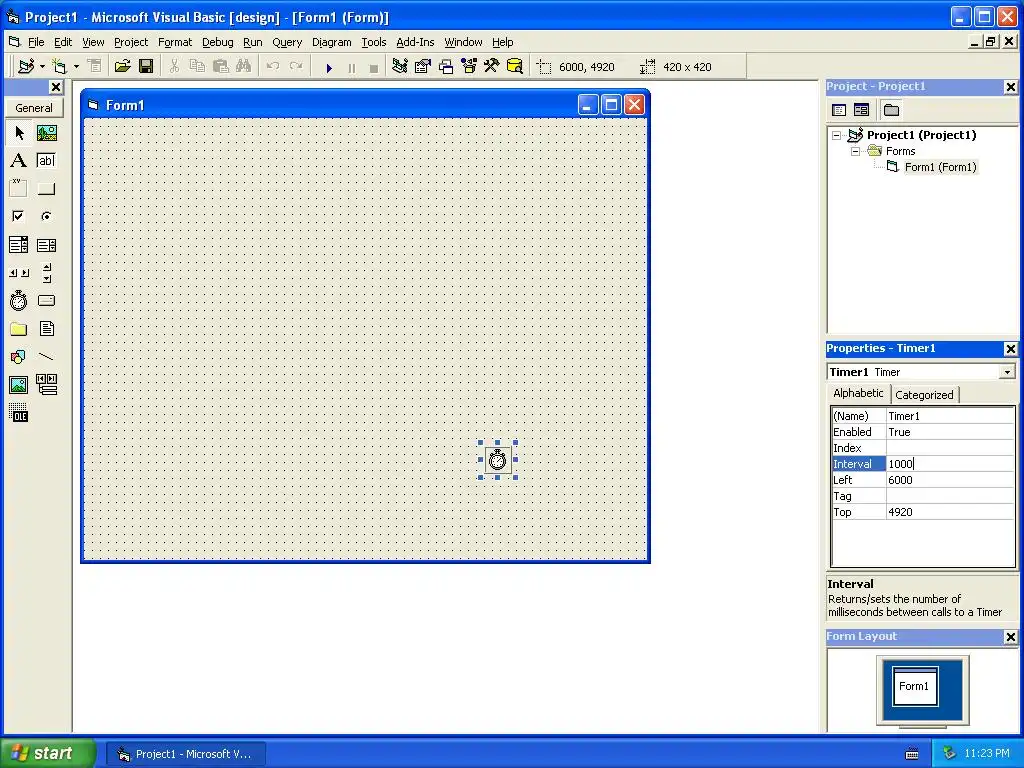Select Form1 (Form1) in Project Explorer
1024x768 pixels.
coord(940,167)
